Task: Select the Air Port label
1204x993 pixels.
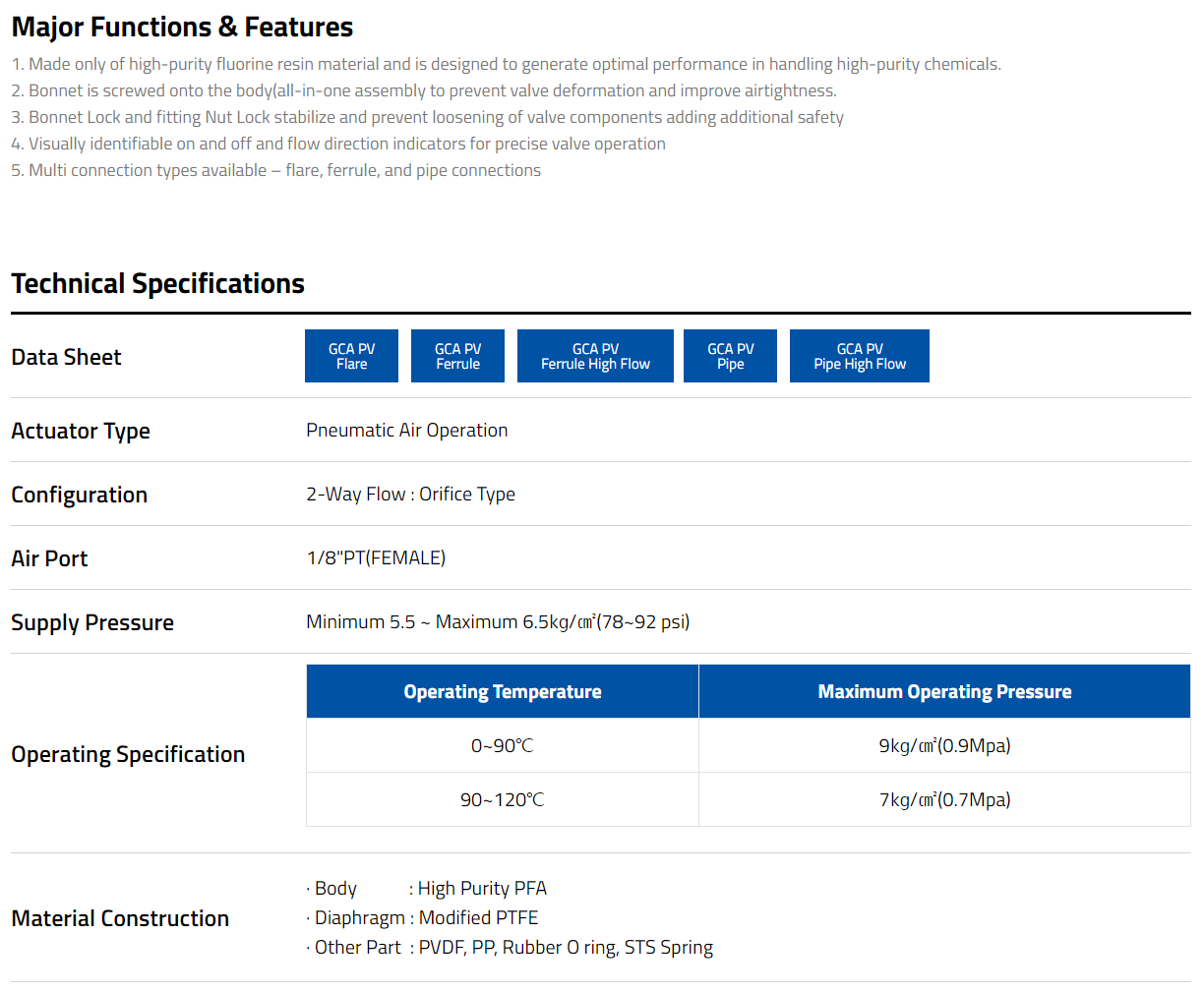Action: click(x=49, y=558)
